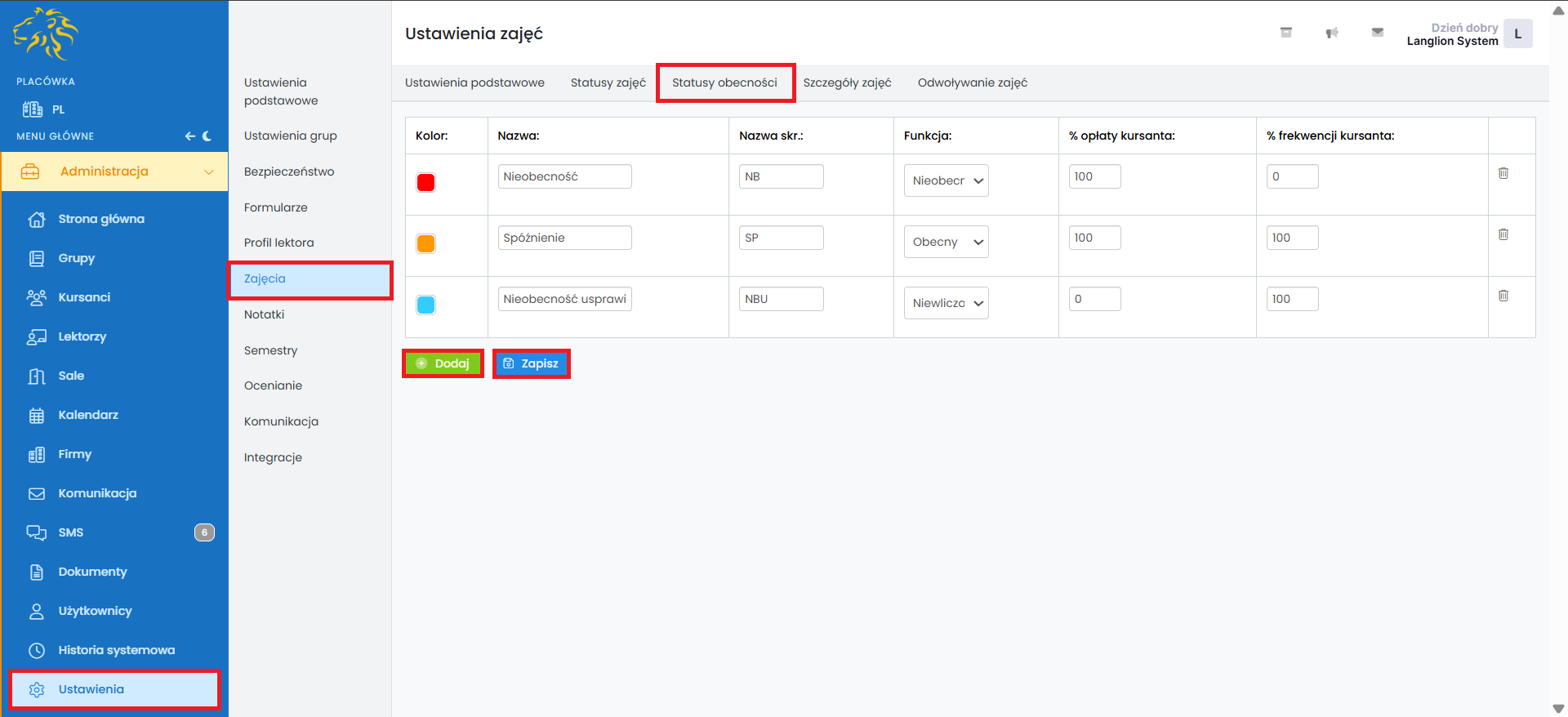The image size is (1568, 717).
Task: Open Funkcja dropdown for Nieobecność row
Action: 946,180
